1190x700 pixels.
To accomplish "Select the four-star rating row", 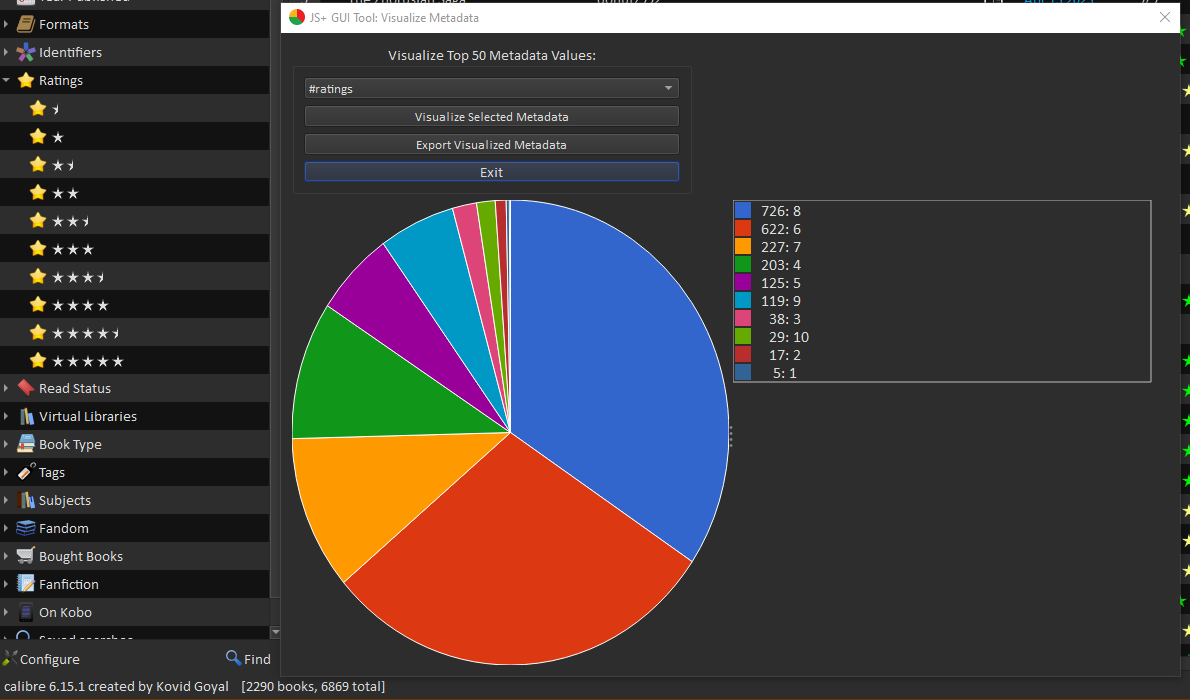I will point(134,305).
